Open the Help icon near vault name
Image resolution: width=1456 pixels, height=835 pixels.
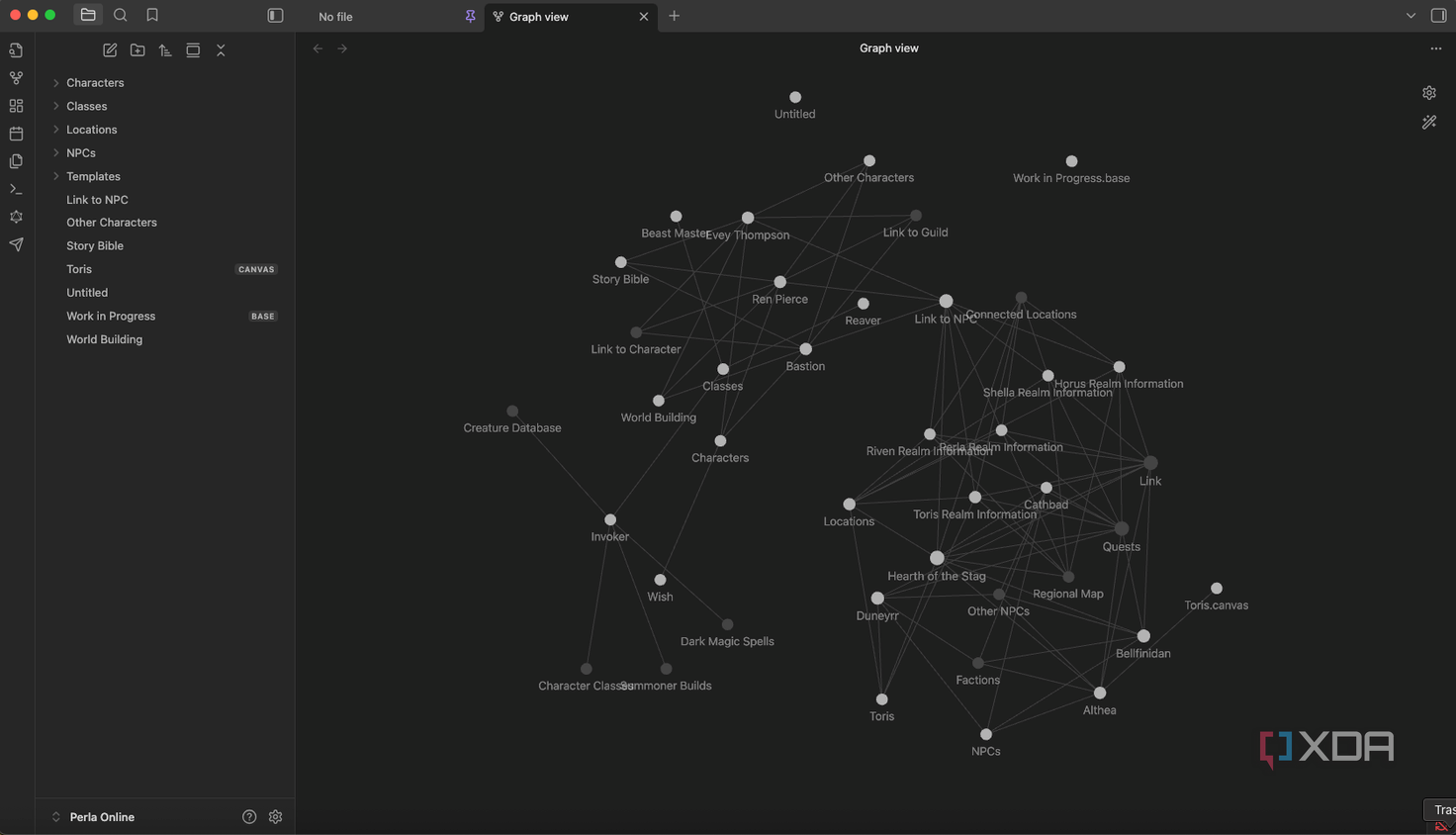click(249, 817)
